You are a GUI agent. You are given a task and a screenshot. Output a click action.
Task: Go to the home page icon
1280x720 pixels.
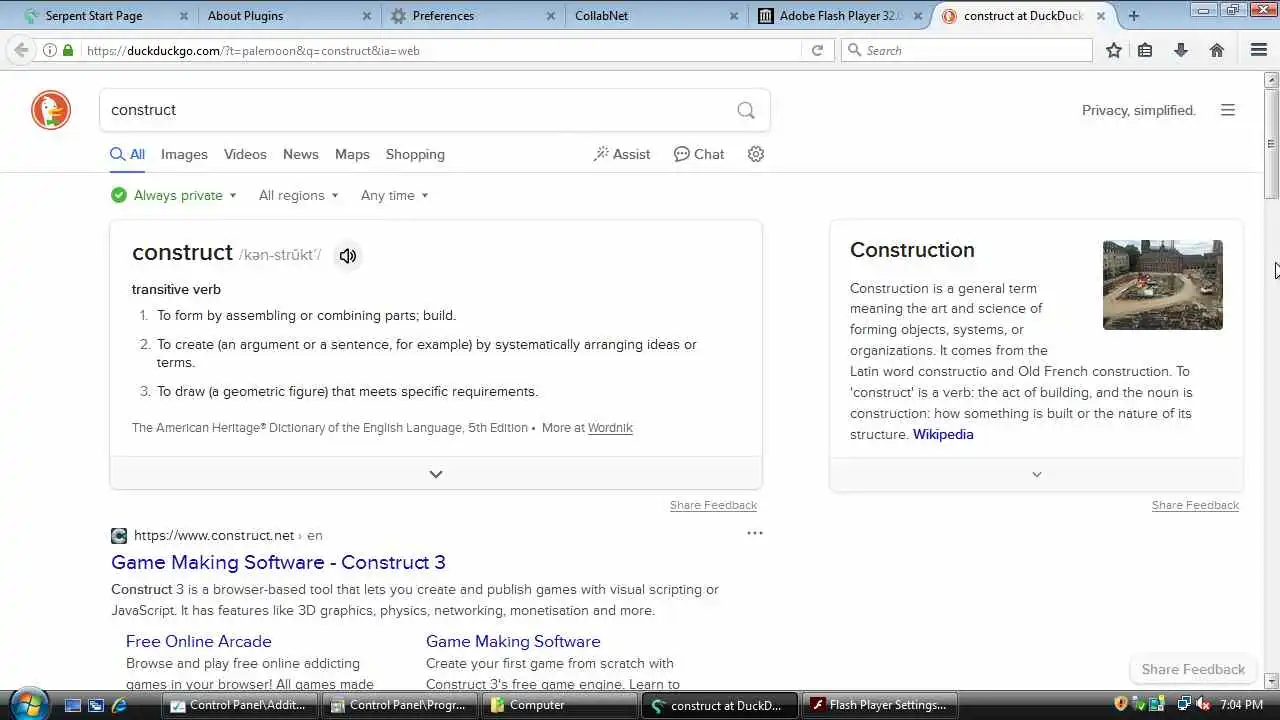[1217, 50]
